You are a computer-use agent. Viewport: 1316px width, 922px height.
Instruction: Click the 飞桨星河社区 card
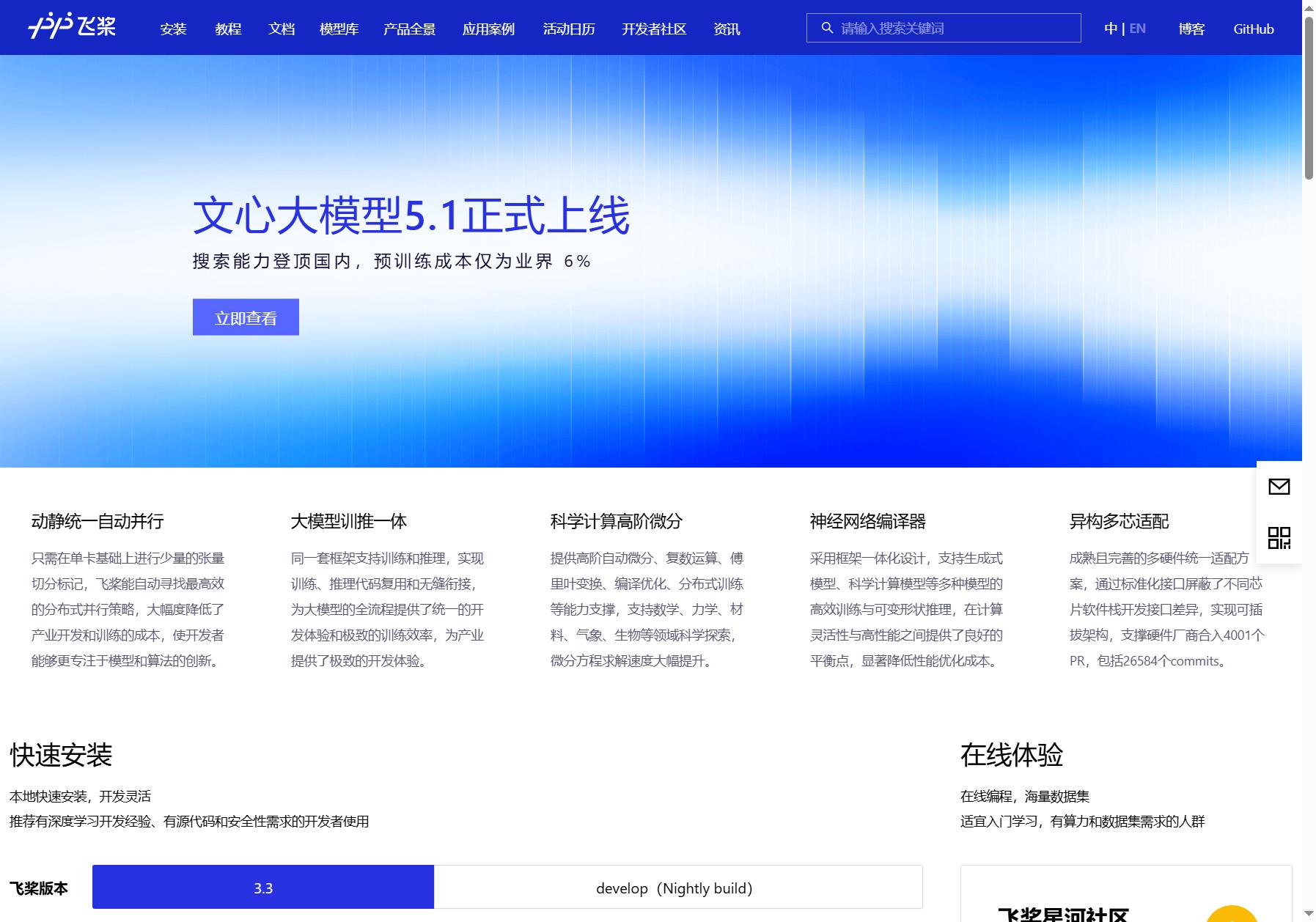tap(1126, 894)
